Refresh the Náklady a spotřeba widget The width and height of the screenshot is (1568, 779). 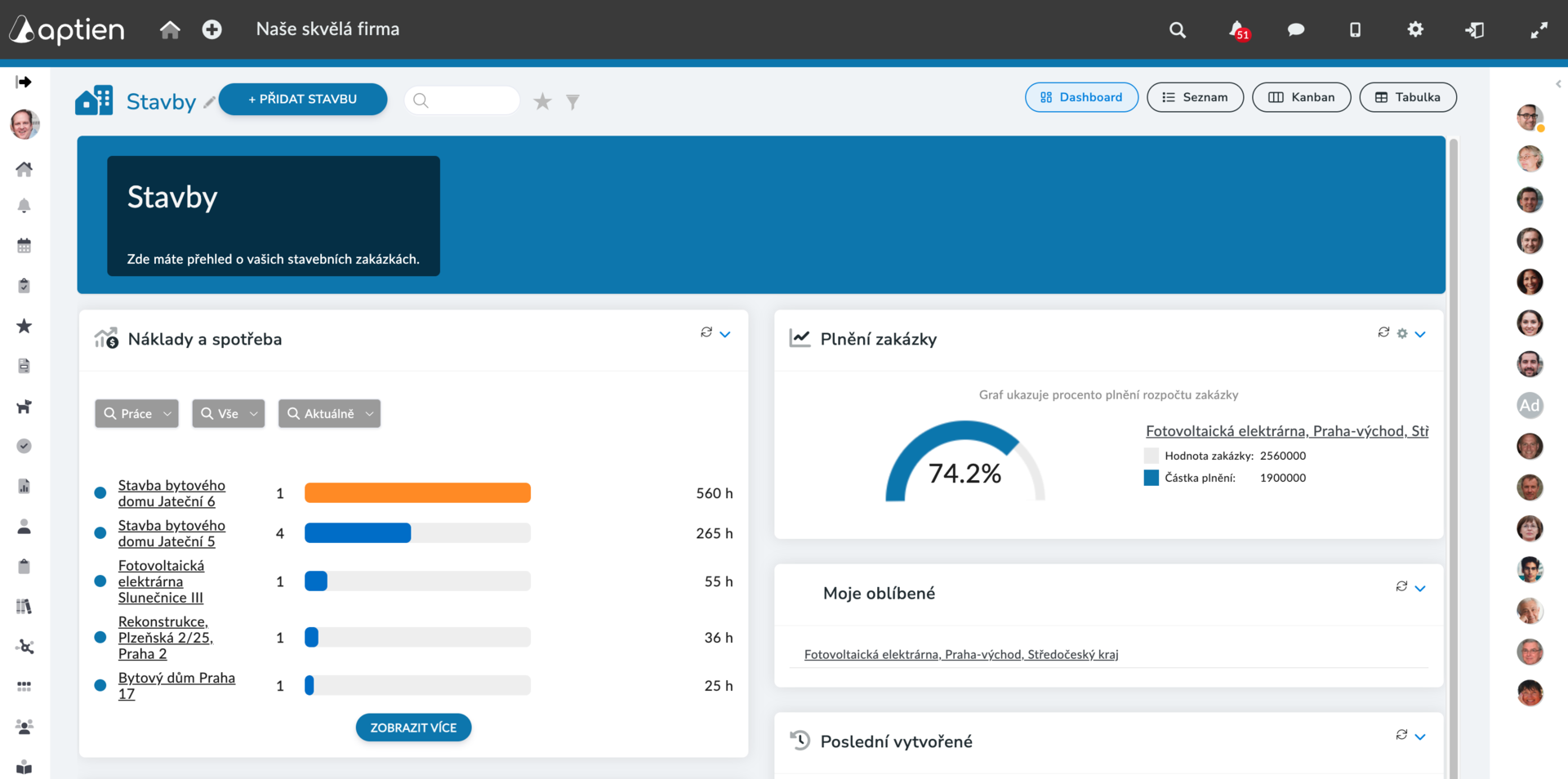point(706,332)
